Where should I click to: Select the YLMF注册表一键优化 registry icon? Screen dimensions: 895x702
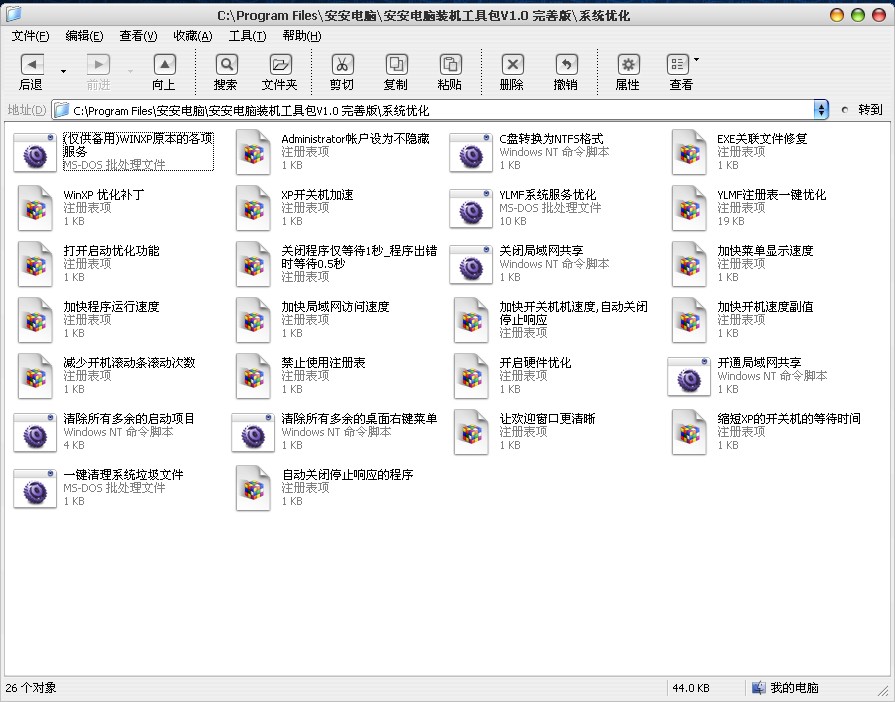coord(689,208)
